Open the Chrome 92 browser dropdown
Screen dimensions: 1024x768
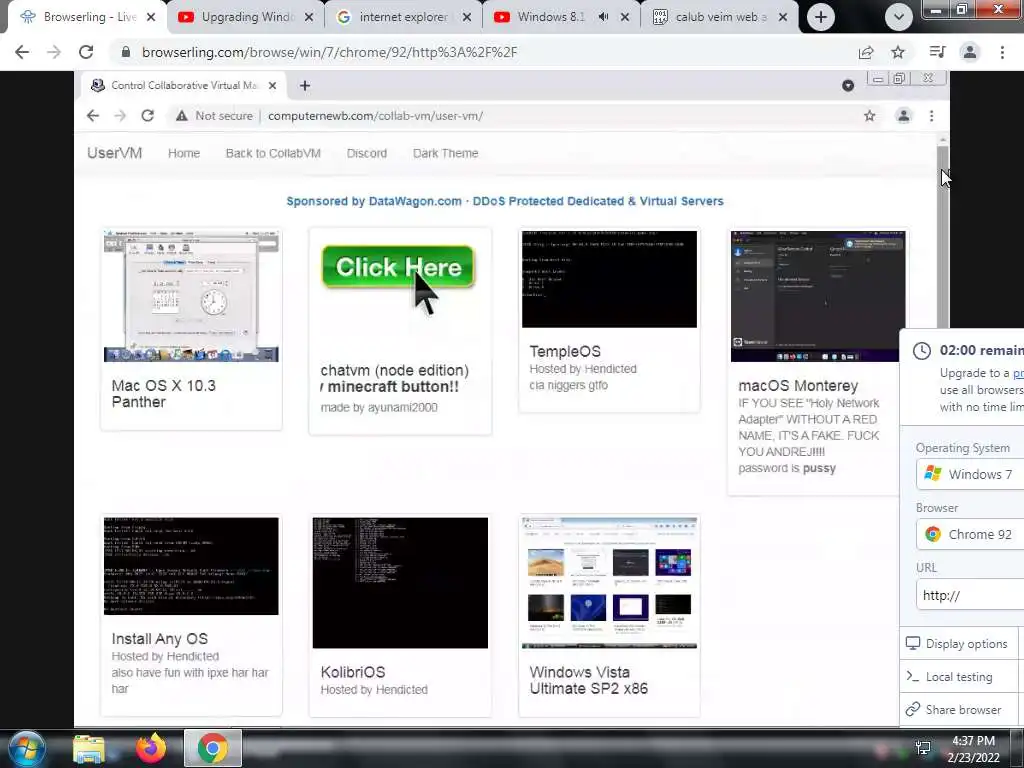[970, 534]
